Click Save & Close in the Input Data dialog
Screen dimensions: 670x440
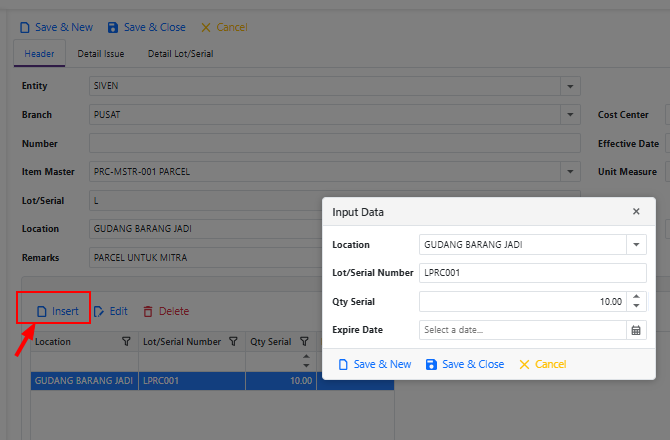pos(465,364)
